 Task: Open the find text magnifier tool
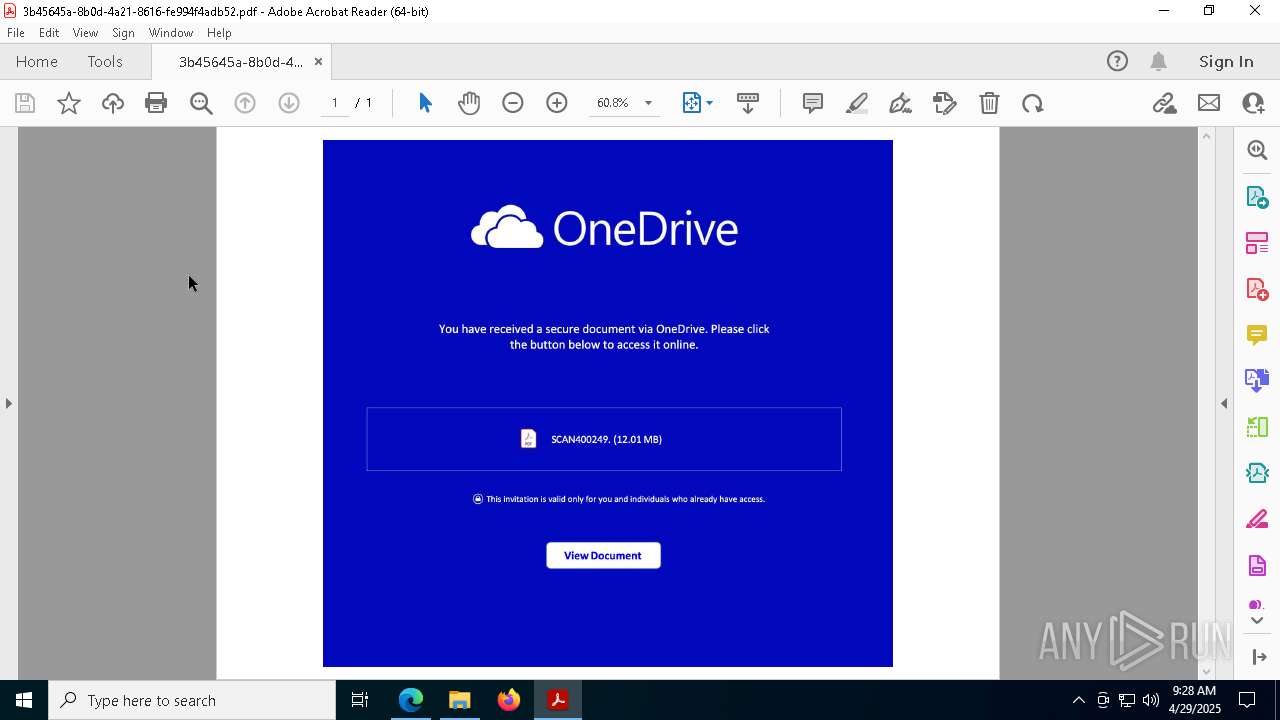tap(201, 103)
